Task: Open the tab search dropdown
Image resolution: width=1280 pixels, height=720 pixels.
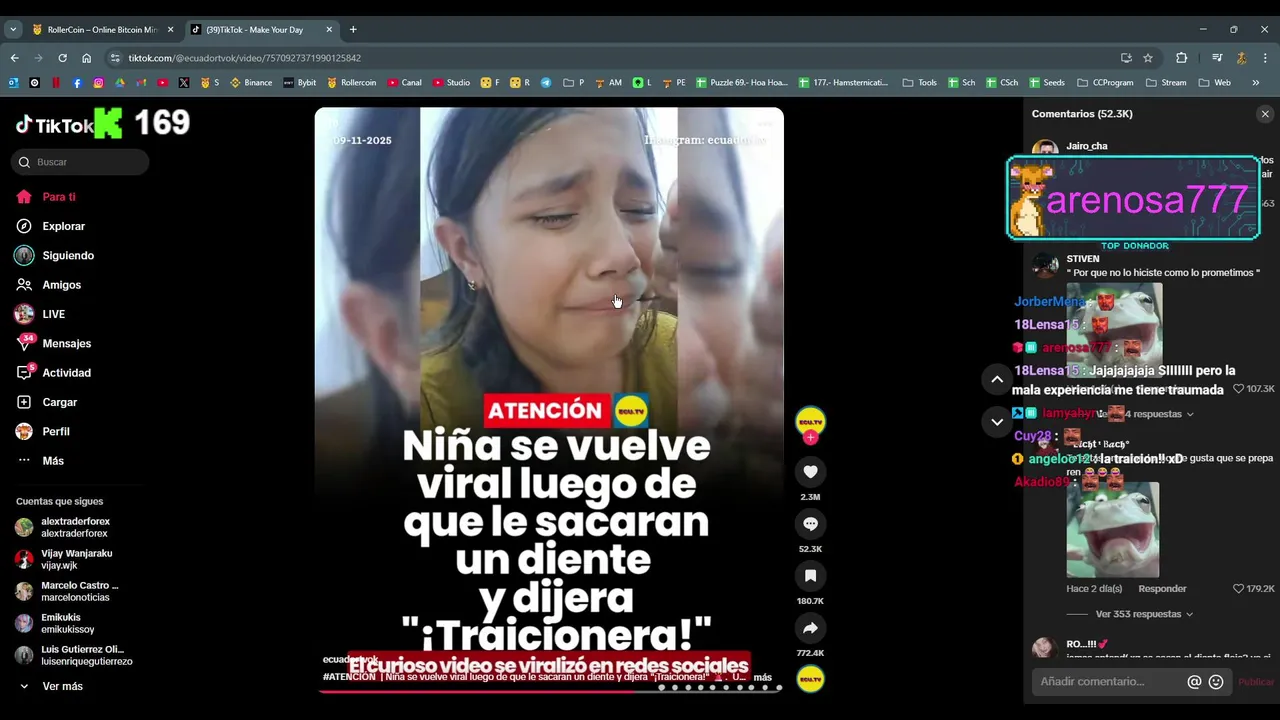Action: pos(13,30)
